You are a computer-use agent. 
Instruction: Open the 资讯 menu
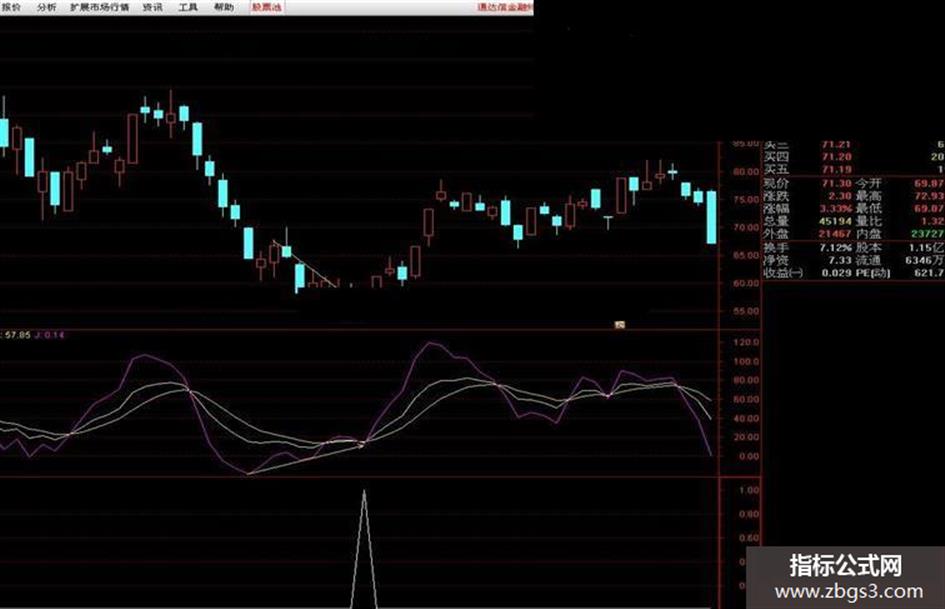[x=152, y=7]
